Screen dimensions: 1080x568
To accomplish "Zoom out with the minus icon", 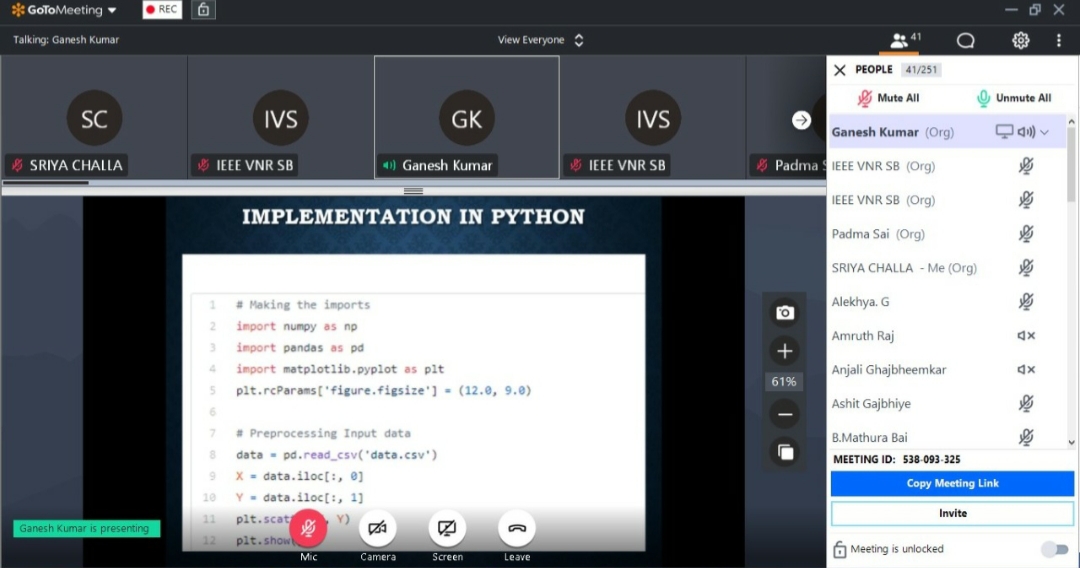I will [x=785, y=414].
